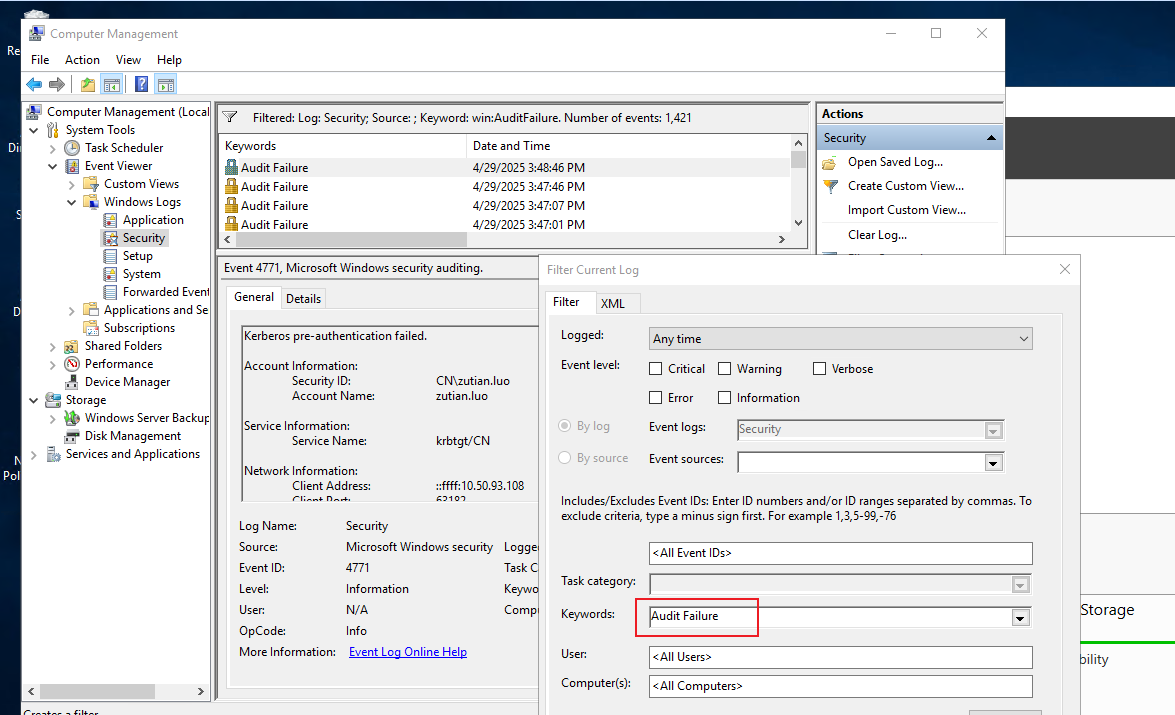The image size is (1175, 715).
Task: Click the event list horizontal scrollbar thumb
Action: coord(351,240)
